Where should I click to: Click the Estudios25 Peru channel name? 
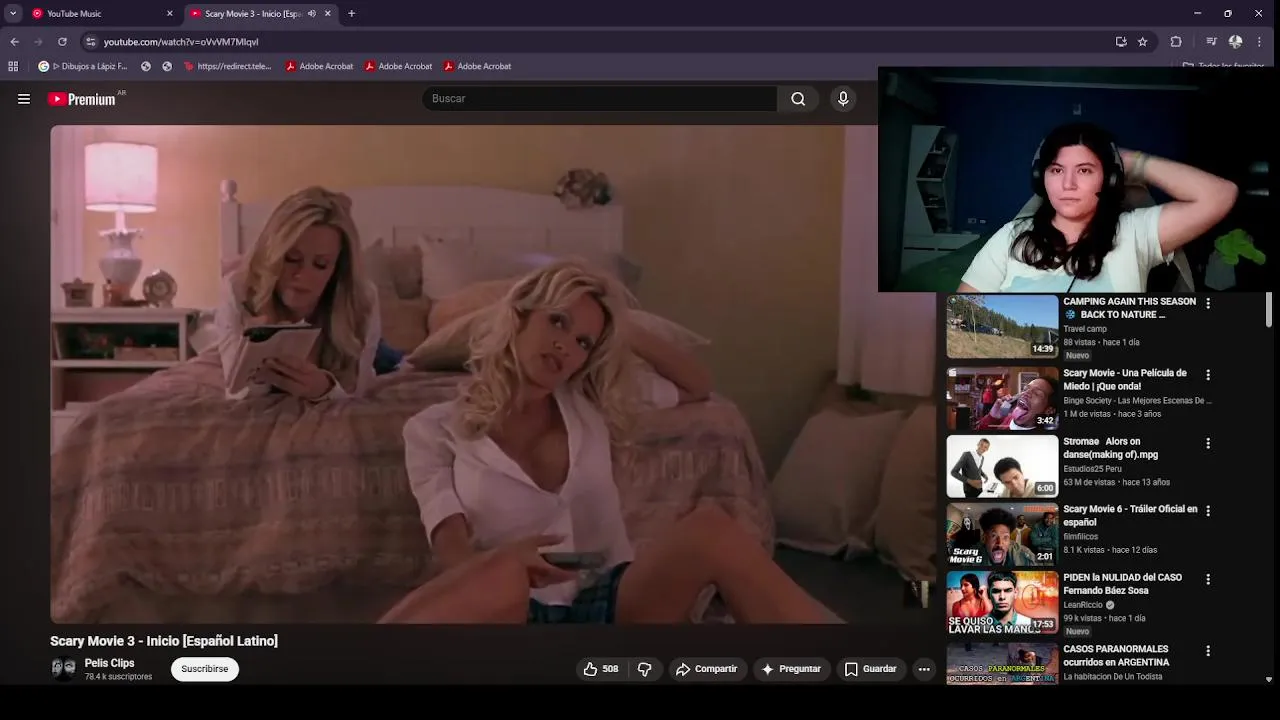[x=1092, y=469]
